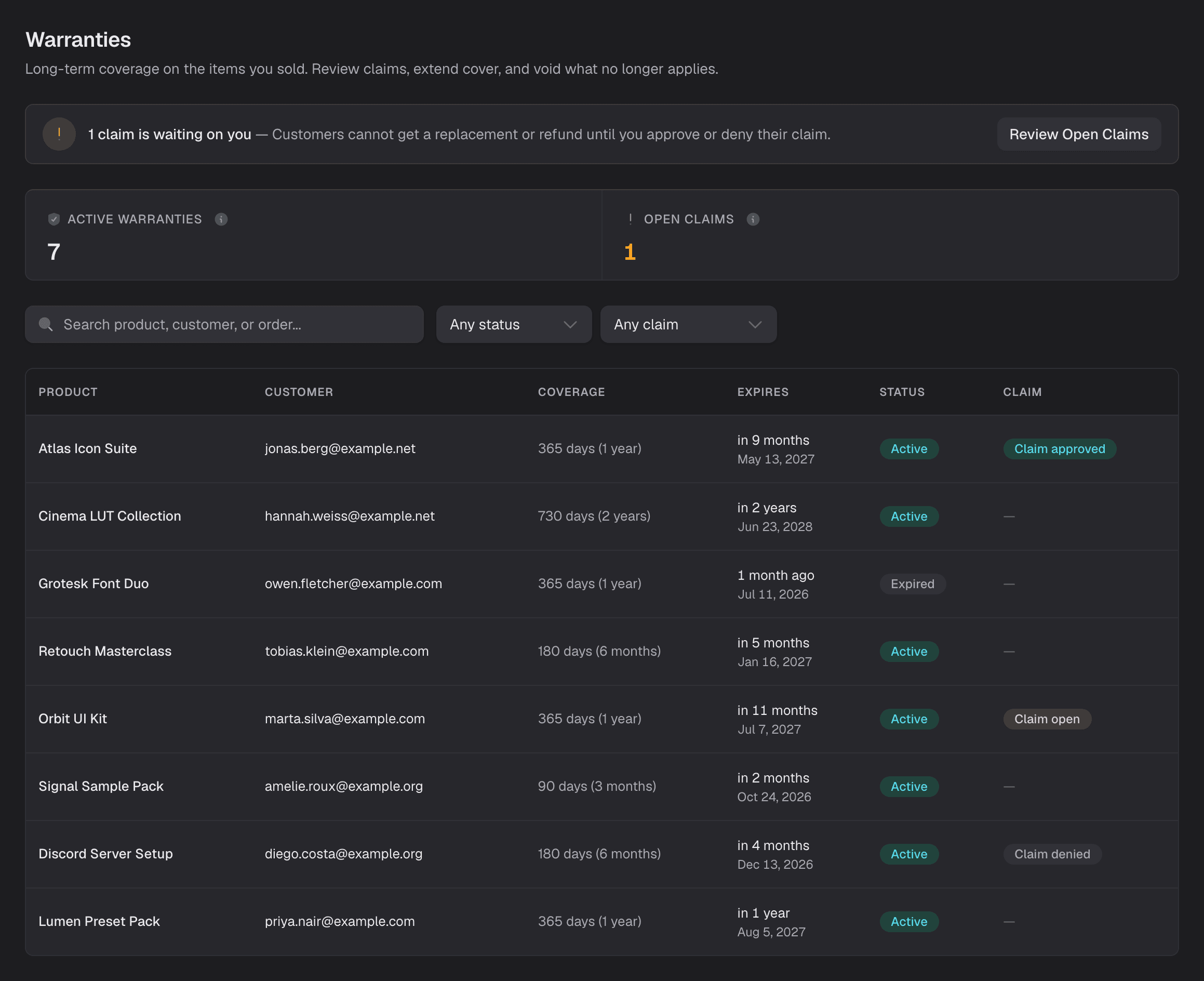The image size is (1204, 981).
Task: Sort by the Claim column header
Action: (x=1022, y=392)
